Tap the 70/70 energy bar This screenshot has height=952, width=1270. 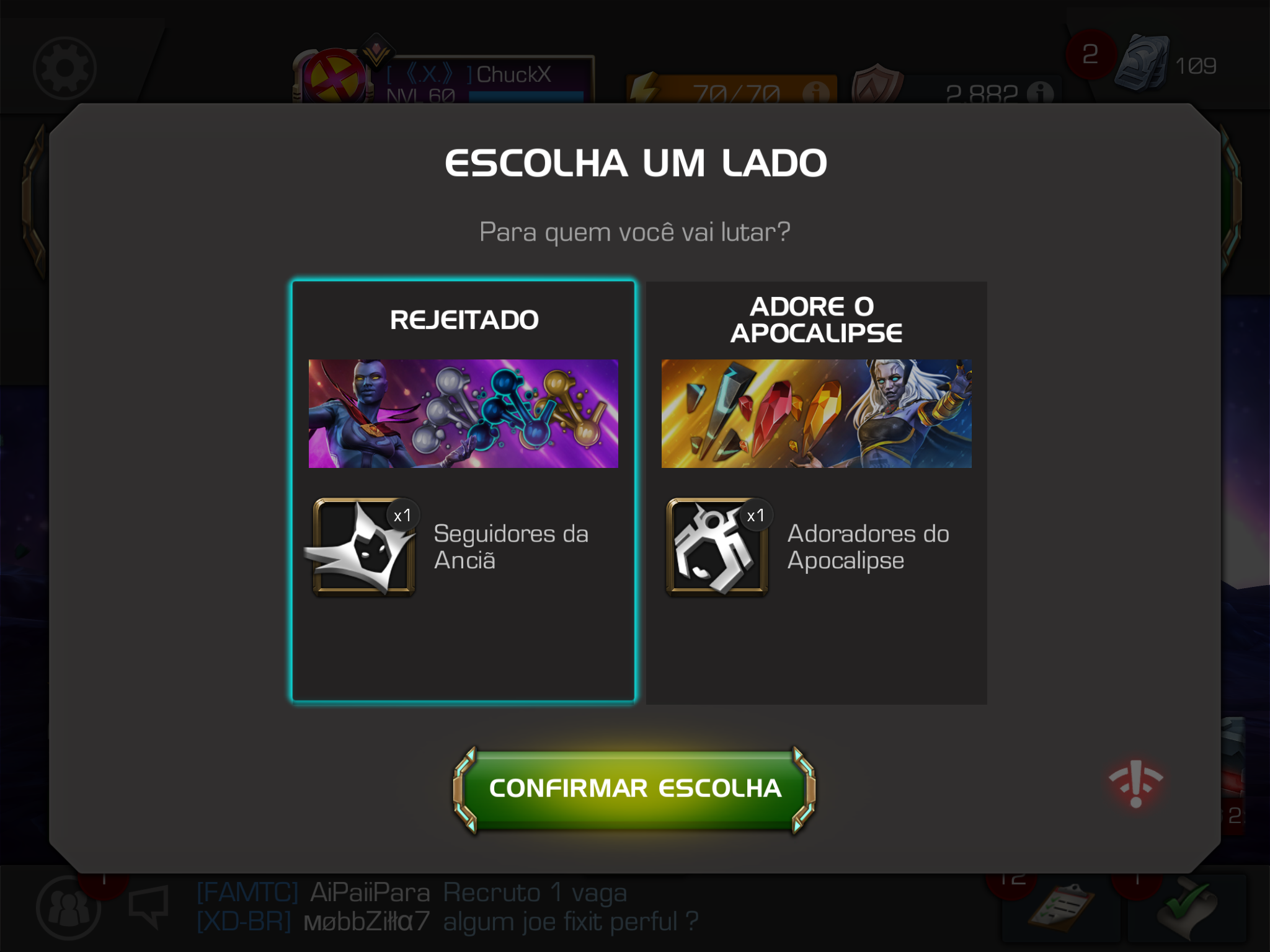pos(732,90)
